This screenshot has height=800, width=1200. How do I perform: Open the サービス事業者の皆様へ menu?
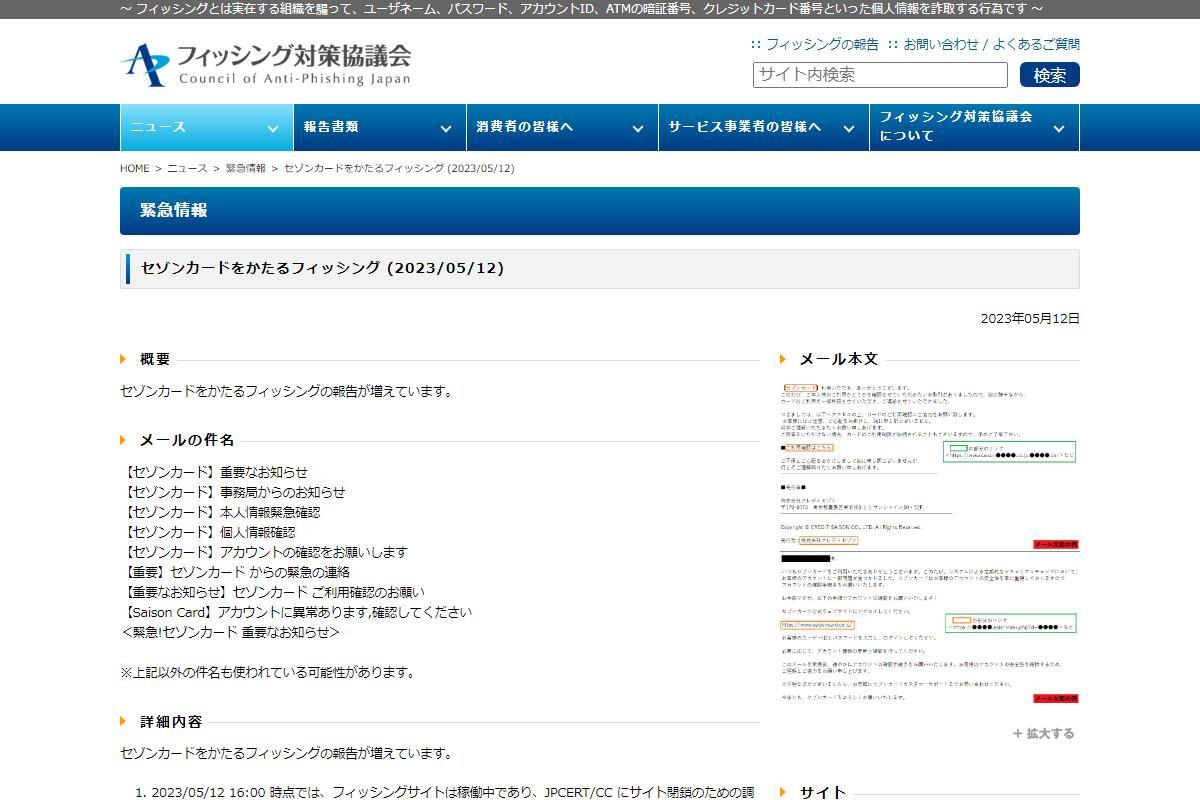click(764, 127)
